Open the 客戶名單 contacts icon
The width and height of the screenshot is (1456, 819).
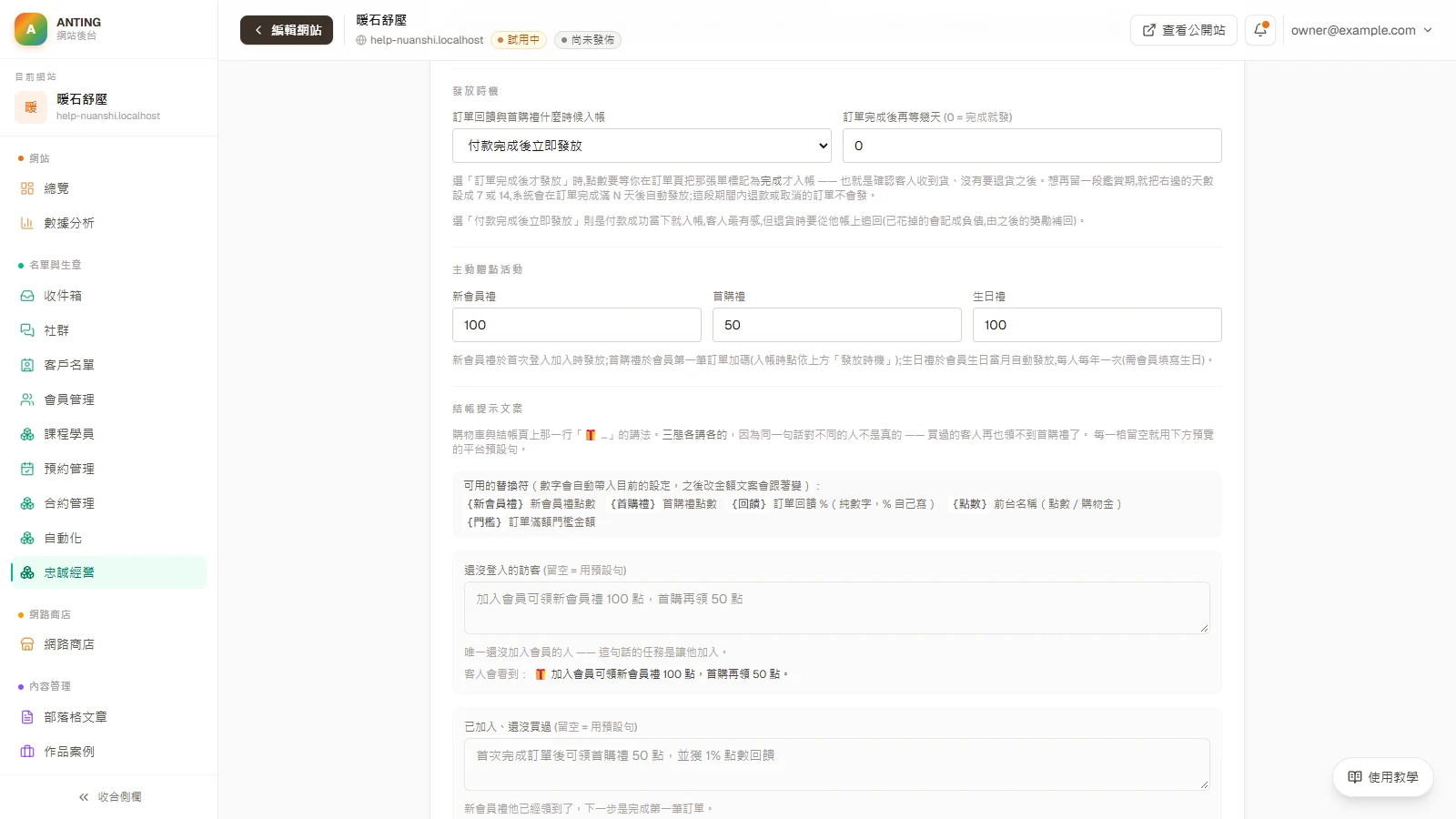click(27, 365)
